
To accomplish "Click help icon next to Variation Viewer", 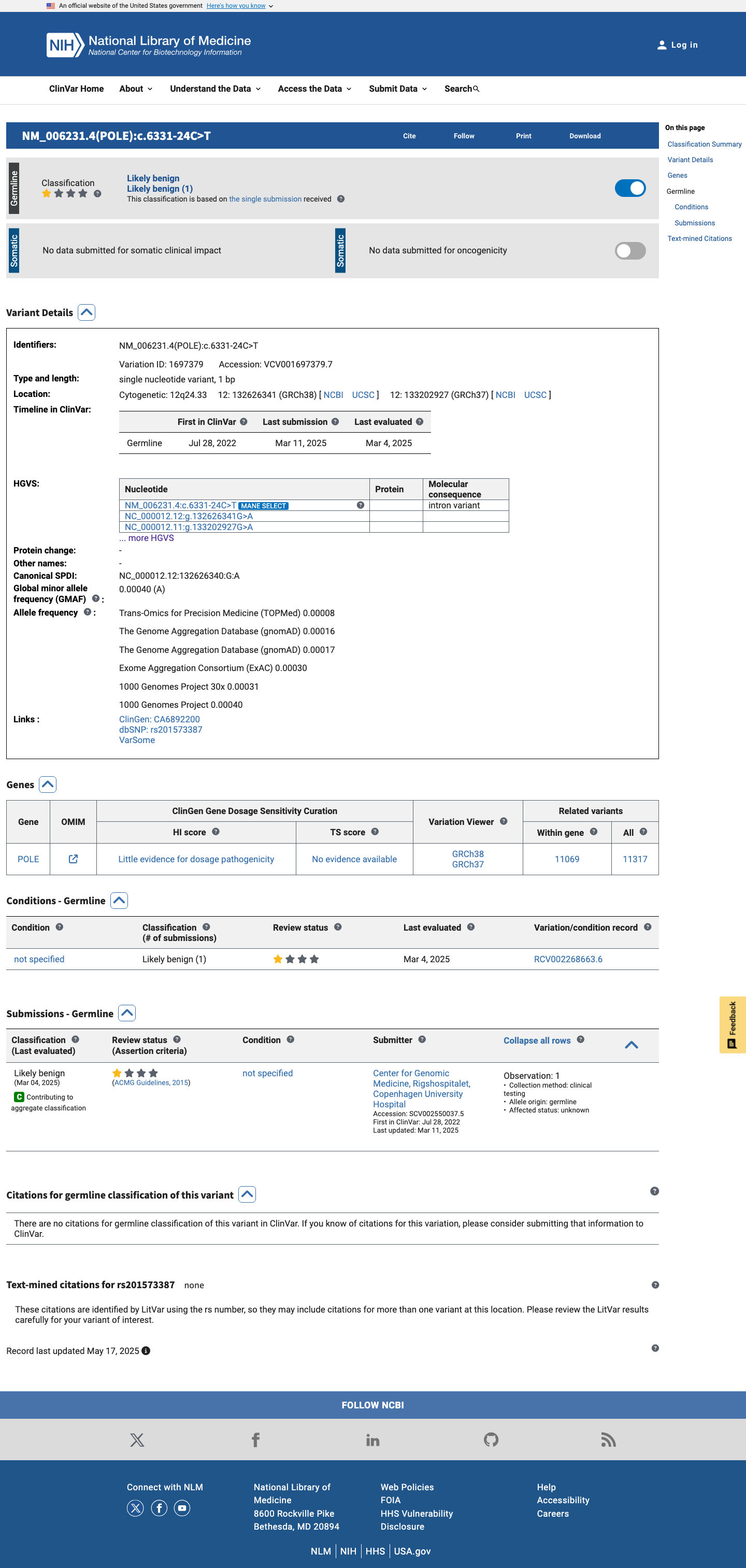I will point(504,821).
